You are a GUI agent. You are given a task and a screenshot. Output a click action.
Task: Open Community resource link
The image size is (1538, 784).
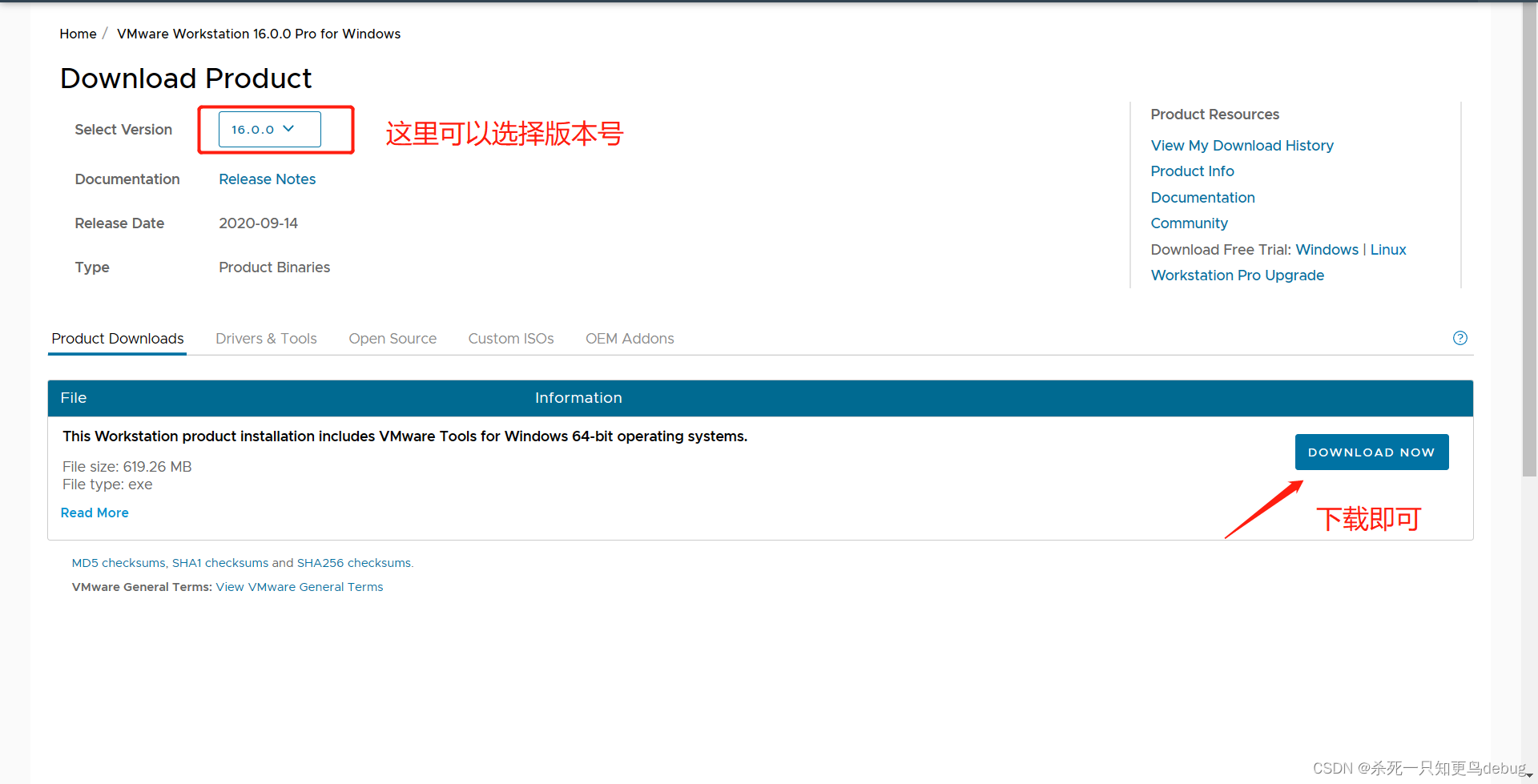pyautogui.click(x=1189, y=223)
